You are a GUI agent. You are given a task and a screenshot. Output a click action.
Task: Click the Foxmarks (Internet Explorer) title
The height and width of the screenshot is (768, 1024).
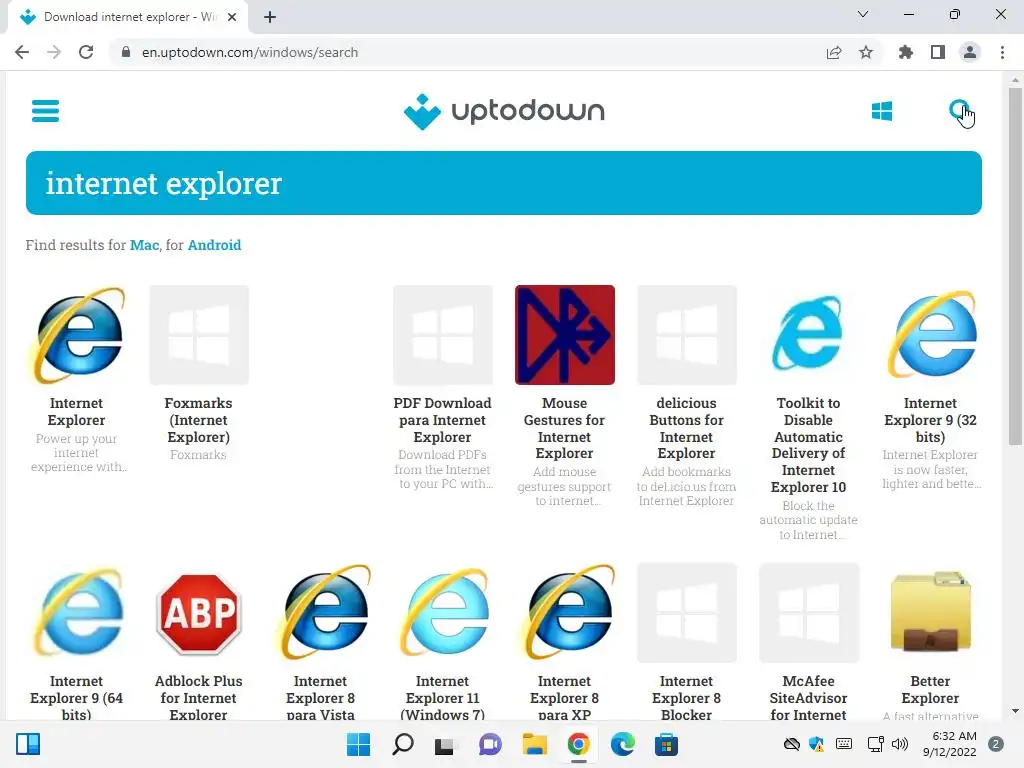[199, 420]
